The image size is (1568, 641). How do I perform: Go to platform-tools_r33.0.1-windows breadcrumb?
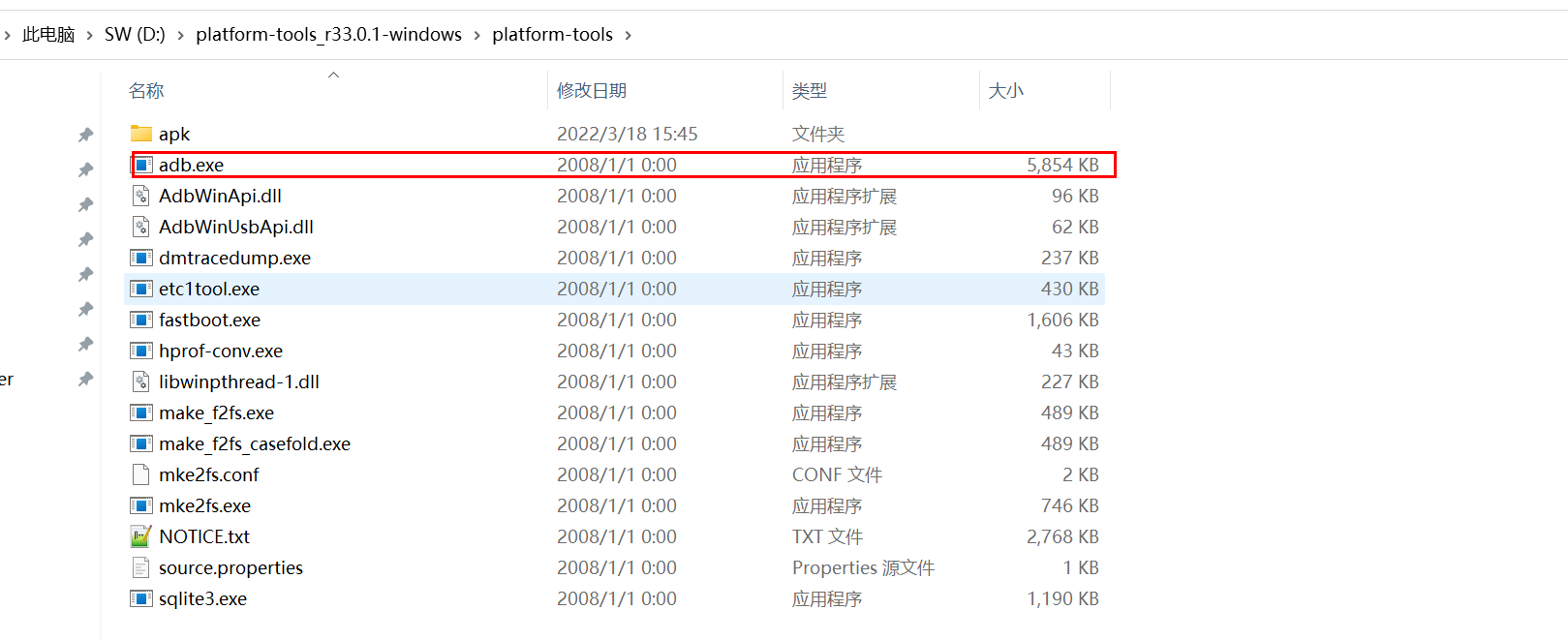point(328,35)
